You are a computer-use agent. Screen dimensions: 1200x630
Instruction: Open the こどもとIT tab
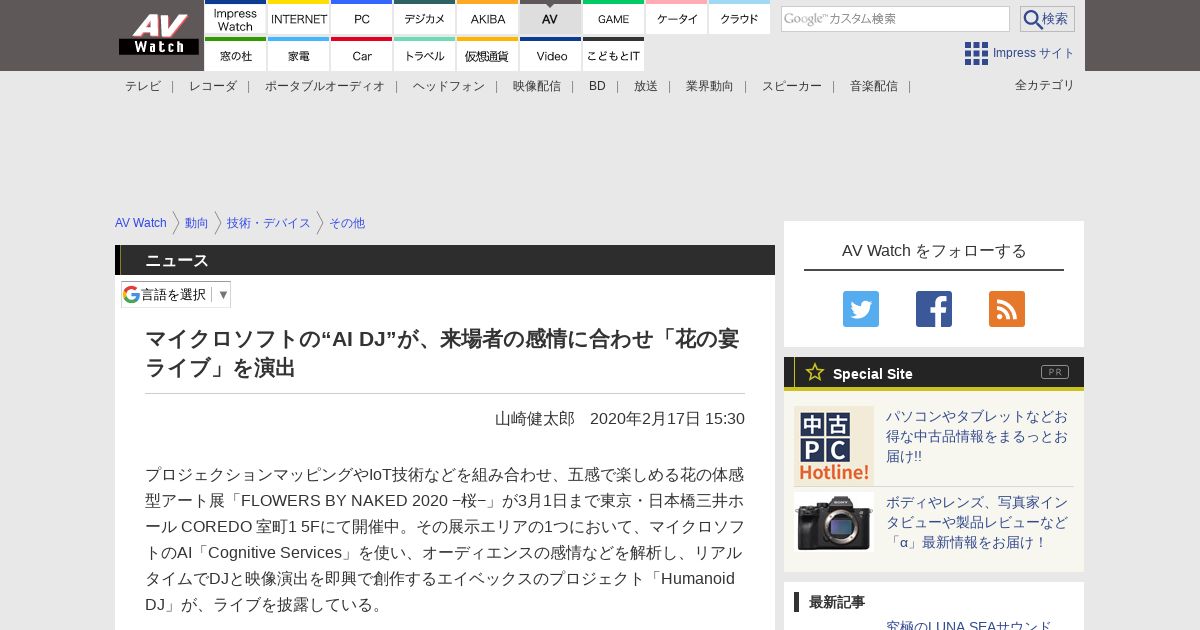[614, 55]
